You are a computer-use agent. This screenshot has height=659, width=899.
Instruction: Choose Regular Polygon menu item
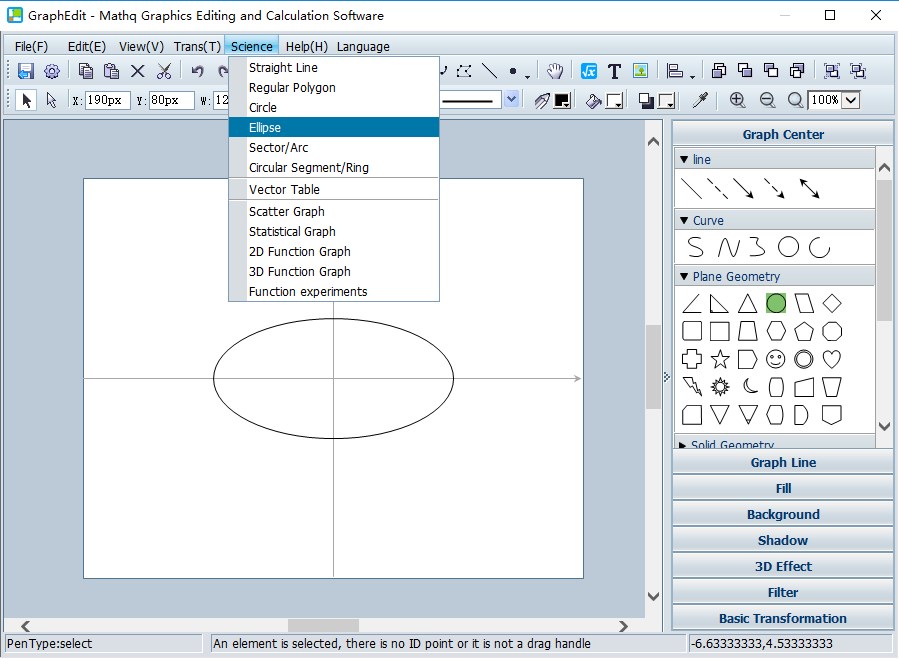coord(334,87)
